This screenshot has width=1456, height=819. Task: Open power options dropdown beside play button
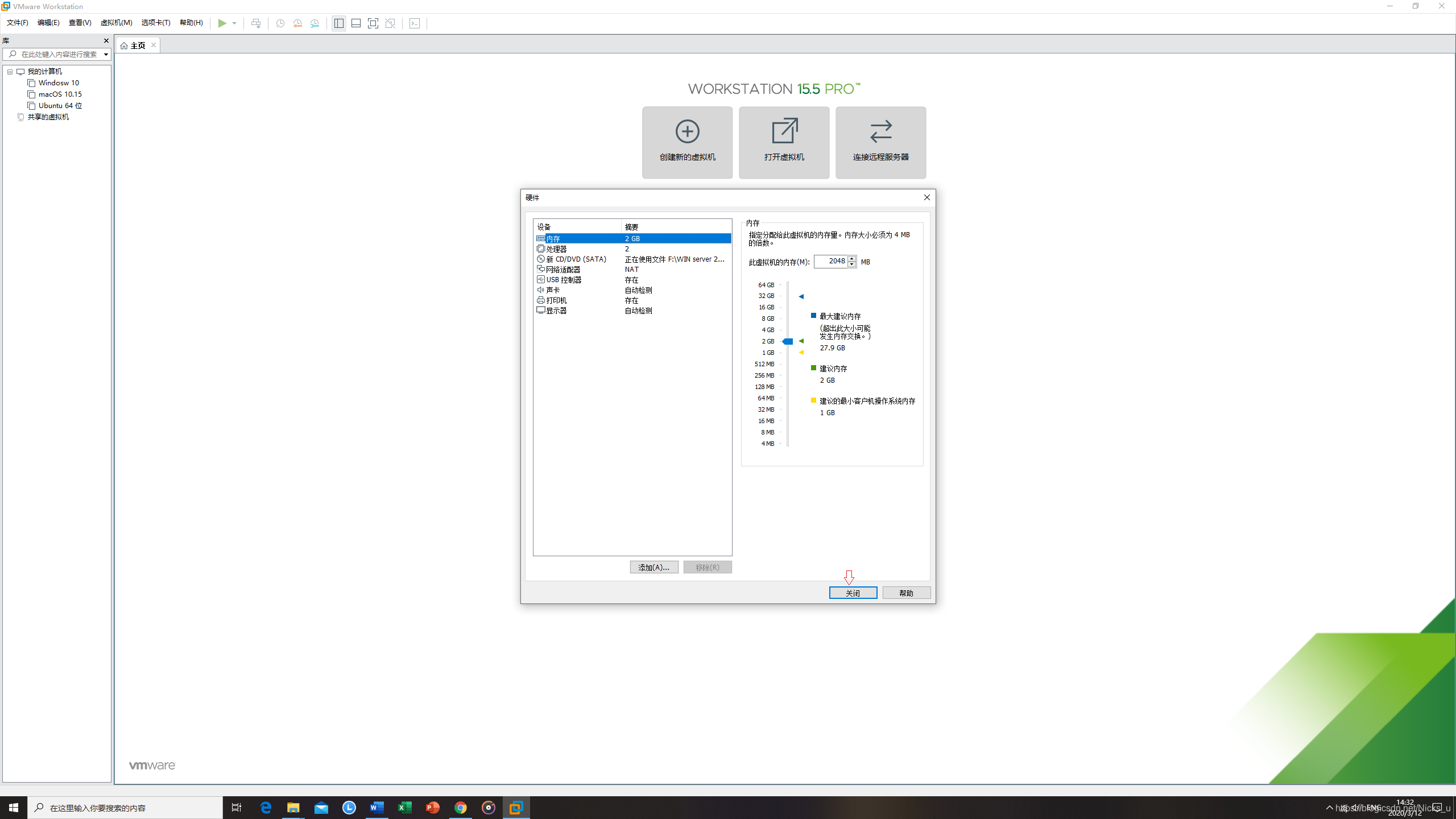pos(234,23)
